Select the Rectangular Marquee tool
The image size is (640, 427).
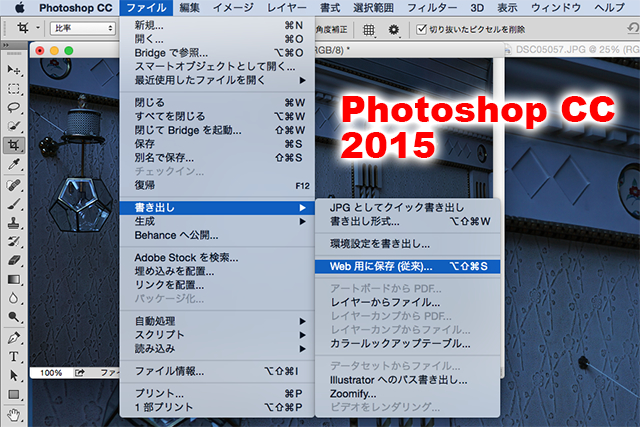15,88
